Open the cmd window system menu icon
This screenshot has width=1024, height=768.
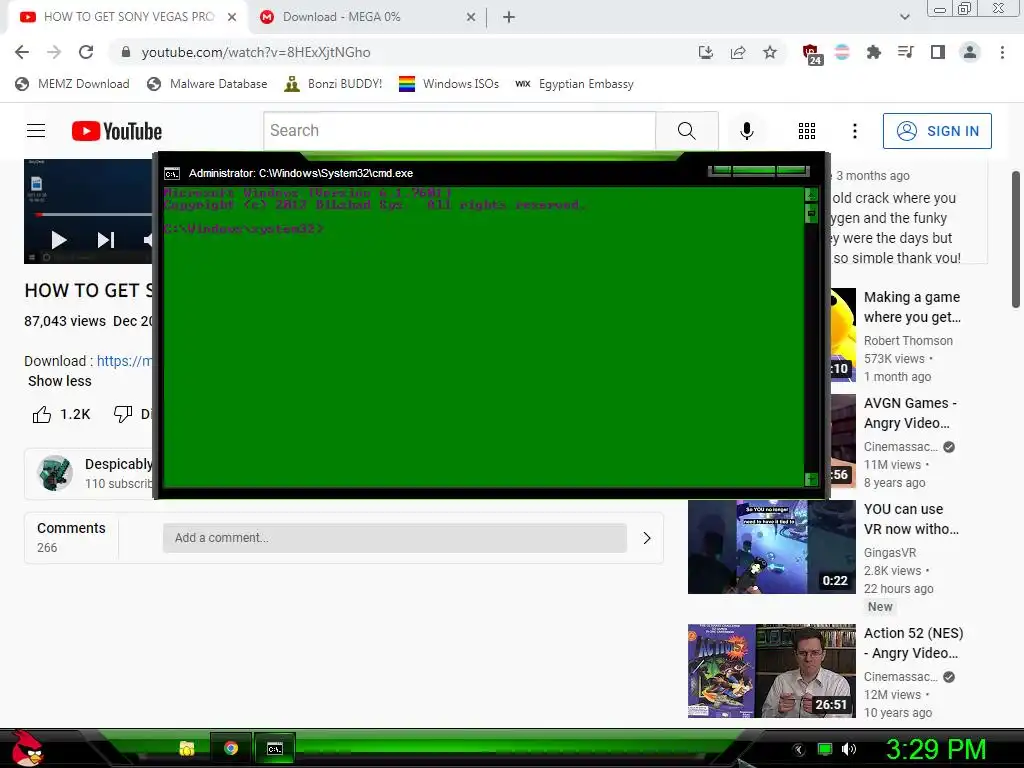pyautogui.click(x=172, y=173)
